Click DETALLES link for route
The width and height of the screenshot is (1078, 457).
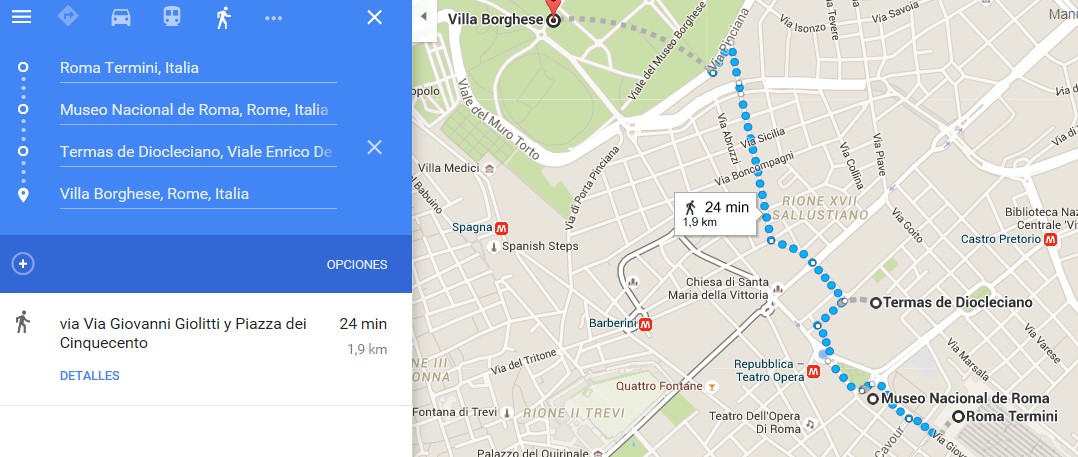[89, 376]
